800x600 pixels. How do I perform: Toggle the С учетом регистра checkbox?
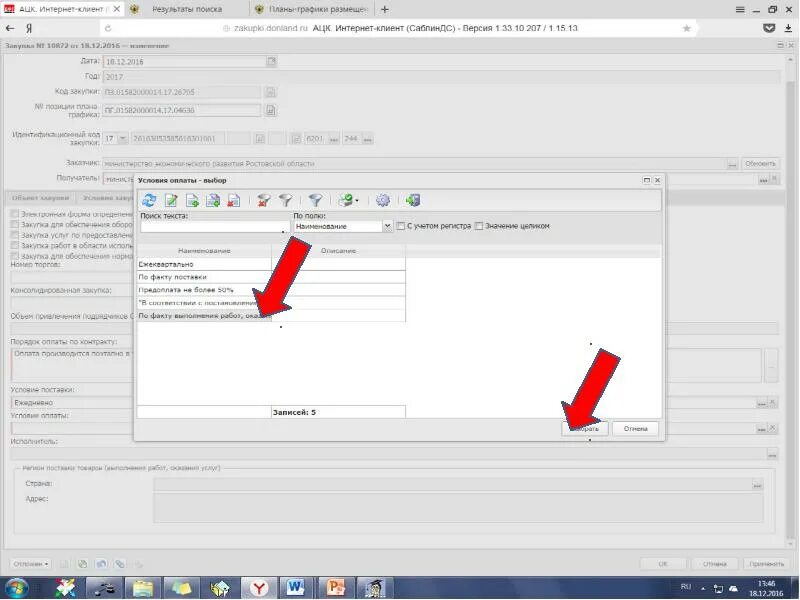[401, 226]
